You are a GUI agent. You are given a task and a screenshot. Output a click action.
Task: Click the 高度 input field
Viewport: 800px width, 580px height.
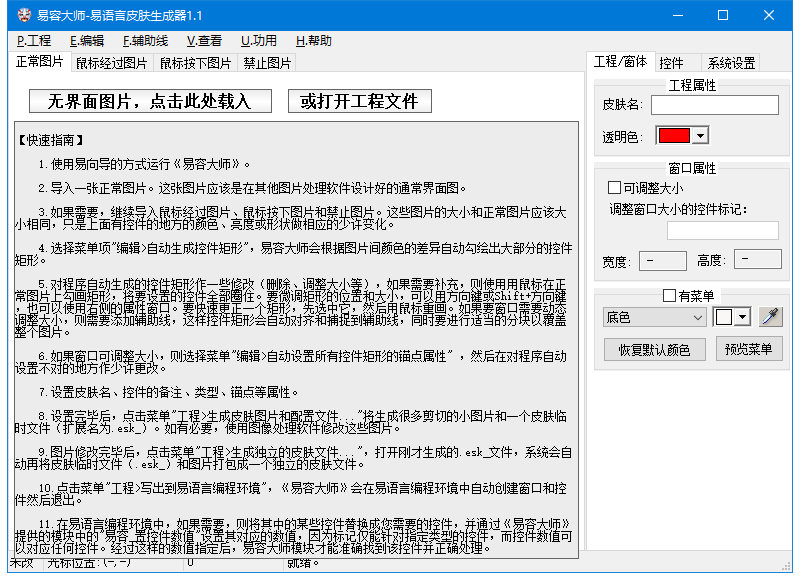tap(758, 259)
